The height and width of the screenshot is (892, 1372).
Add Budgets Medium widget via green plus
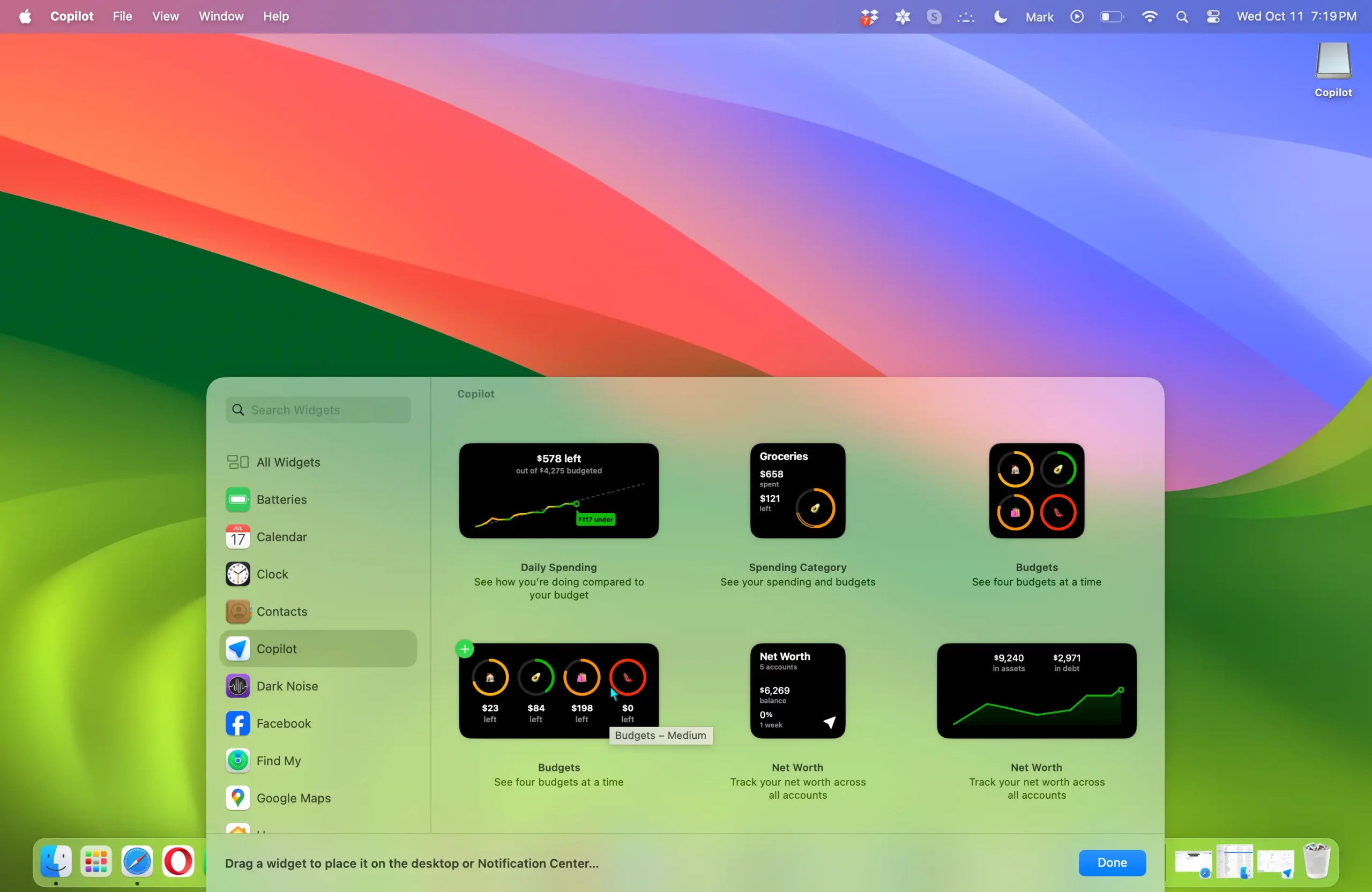coord(465,649)
